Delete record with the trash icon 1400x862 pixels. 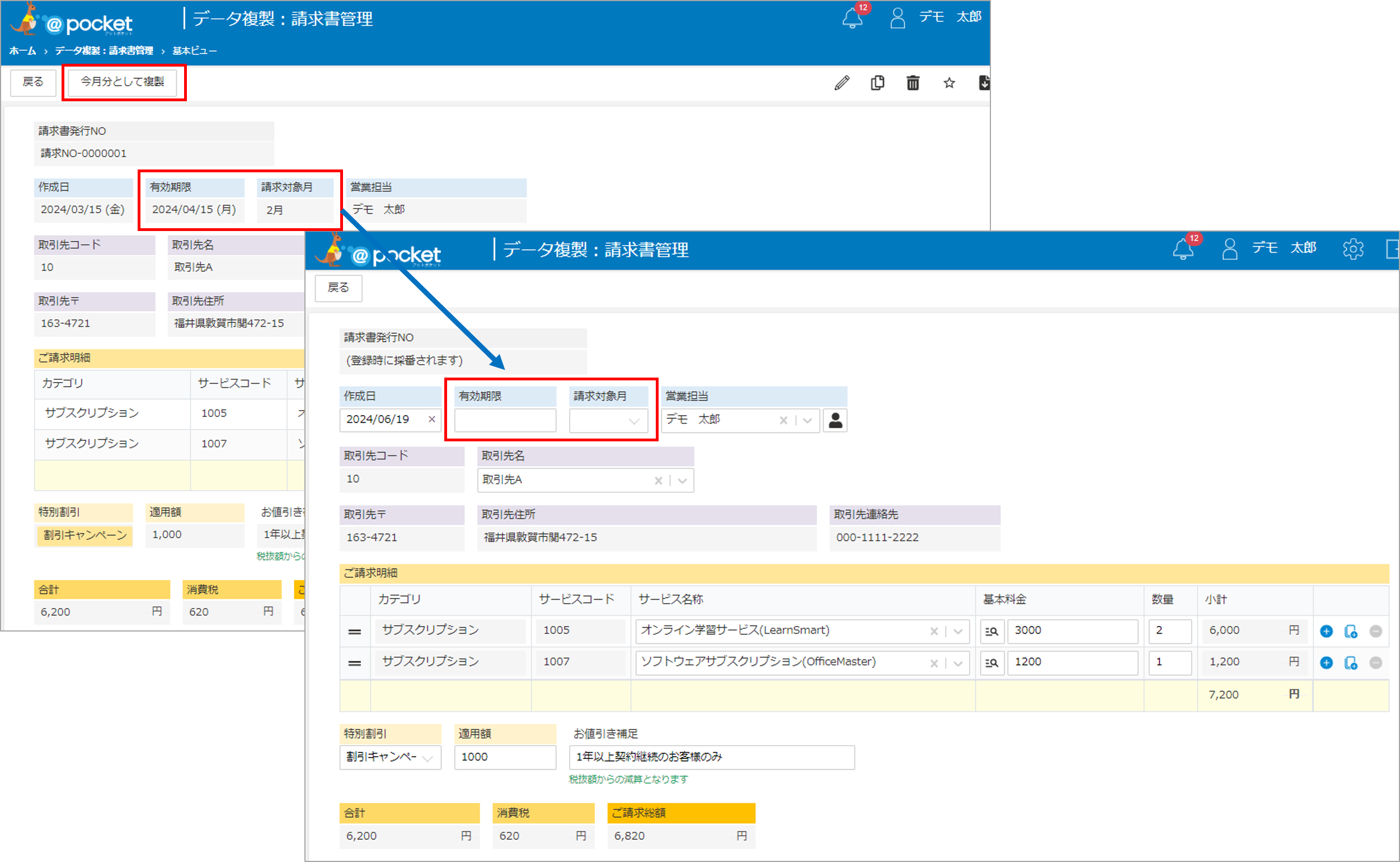coord(913,83)
